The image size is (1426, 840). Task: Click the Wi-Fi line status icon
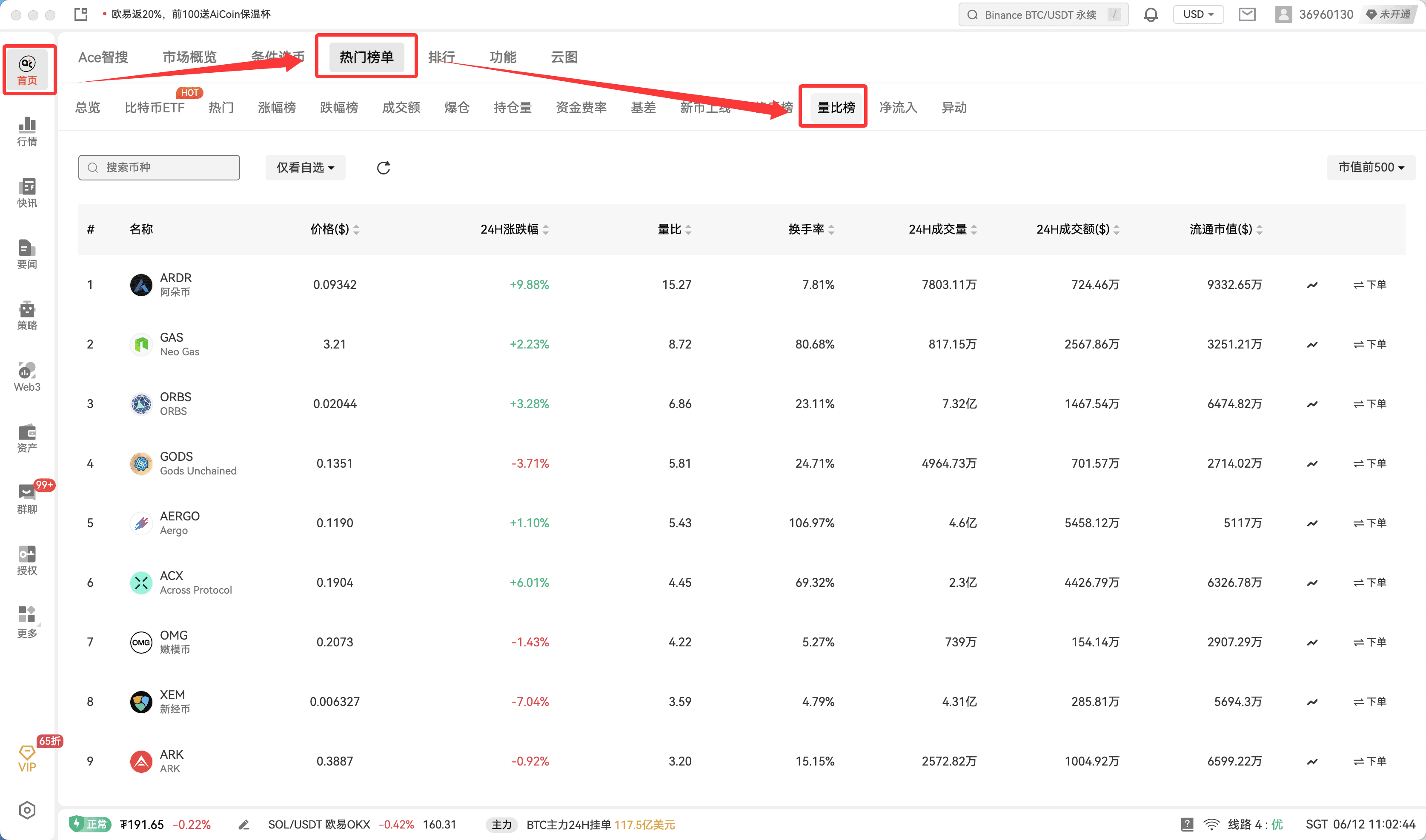point(1211,825)
